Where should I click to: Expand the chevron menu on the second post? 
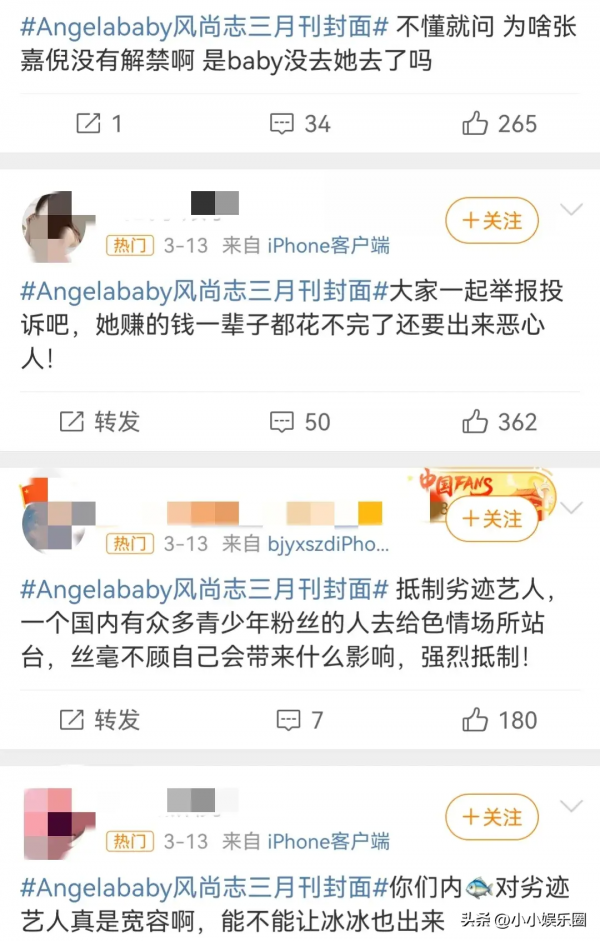[x=571, y=209]
